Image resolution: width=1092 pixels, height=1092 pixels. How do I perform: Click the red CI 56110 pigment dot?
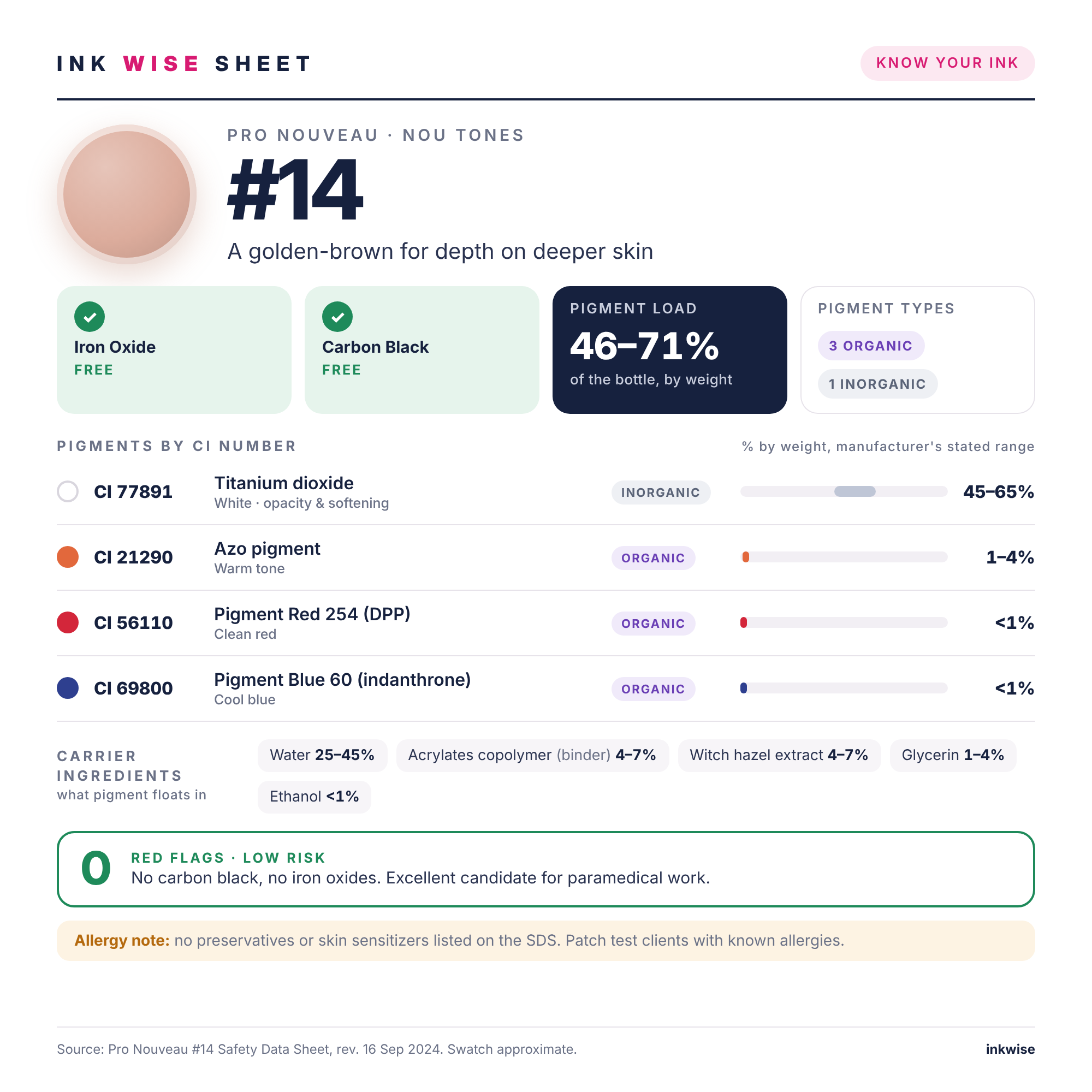(x=68, y=622)
